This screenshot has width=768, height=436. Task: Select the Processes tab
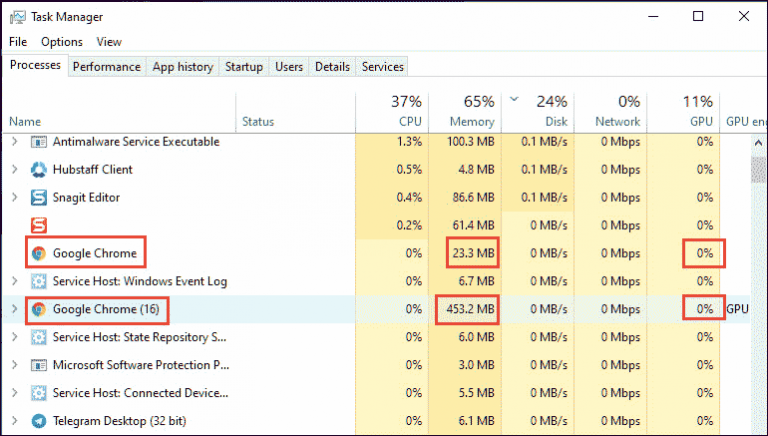click(x=35, y=65)
